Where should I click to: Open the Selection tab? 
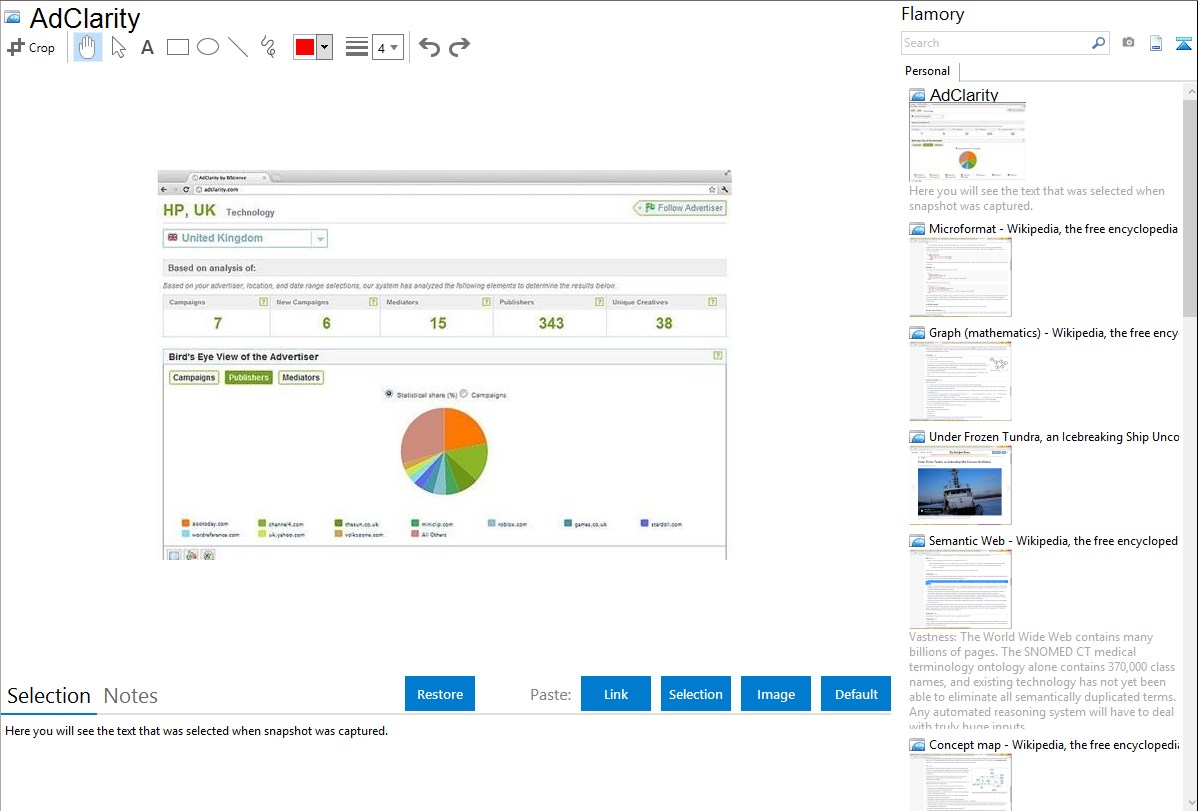click(x=49, y=696)
